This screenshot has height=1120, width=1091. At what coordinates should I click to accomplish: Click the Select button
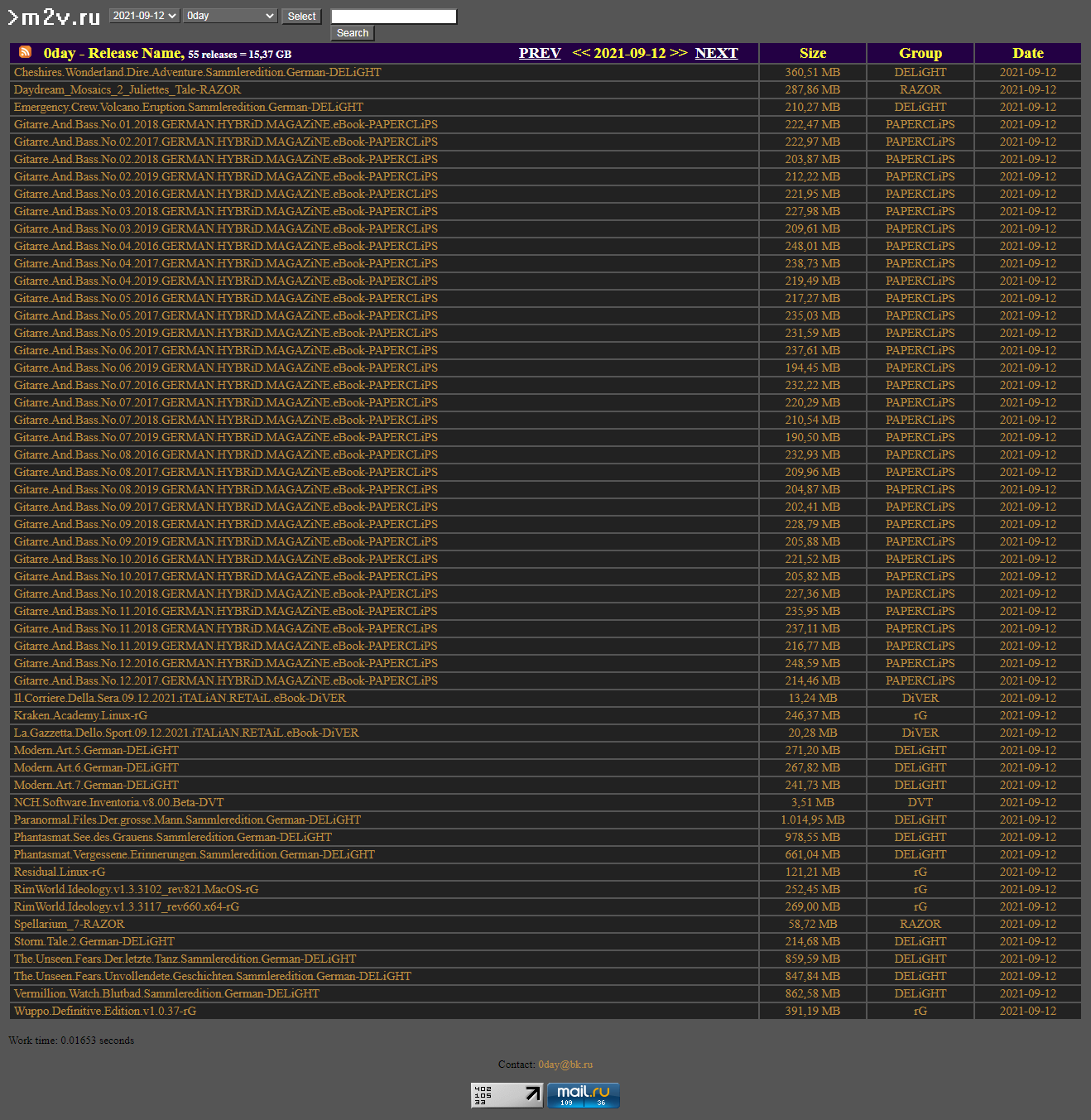click(301, 17)
